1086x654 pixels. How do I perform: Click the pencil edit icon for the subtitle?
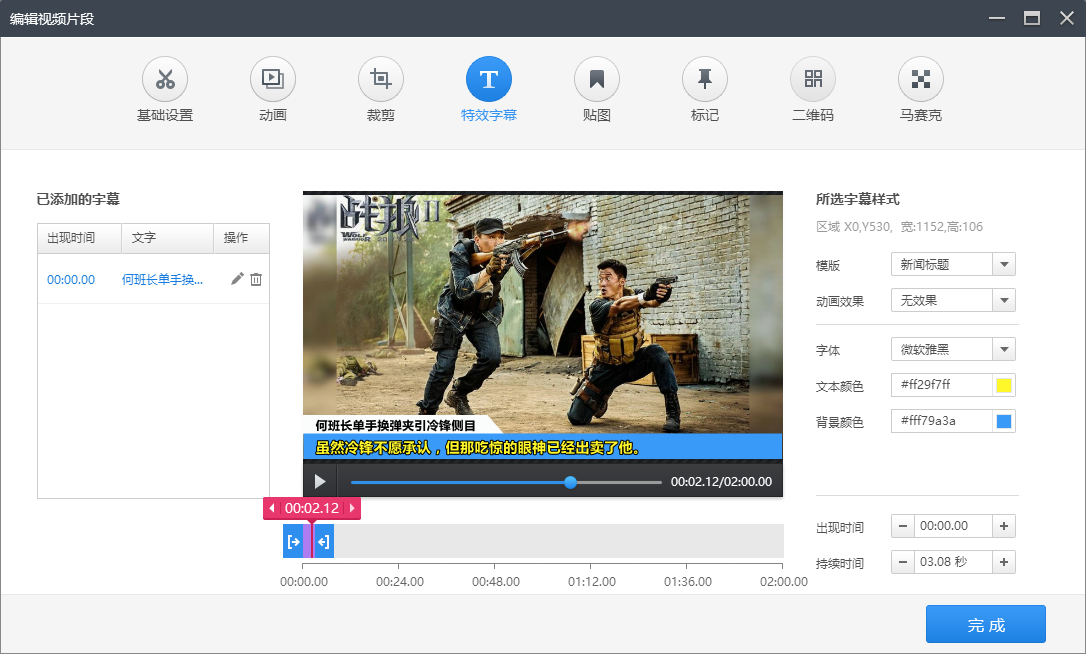point(237,279)
